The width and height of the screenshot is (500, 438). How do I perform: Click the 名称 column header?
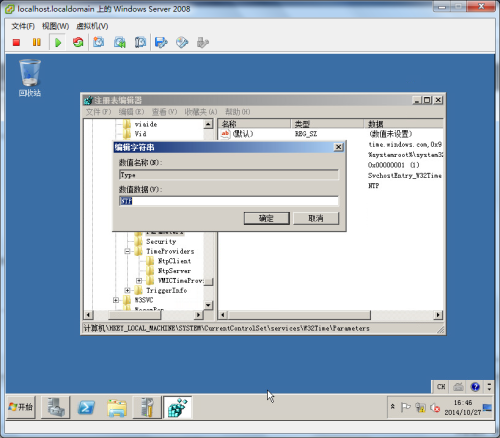coord(255,124)
